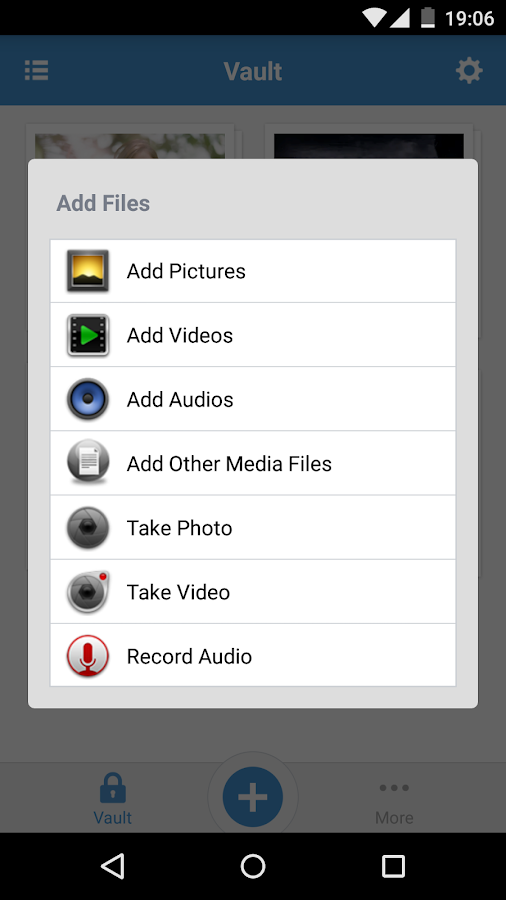Tap the green play film icon
Image resolution: width=506 pixels, height=900 pixels.
pos(88,335)
